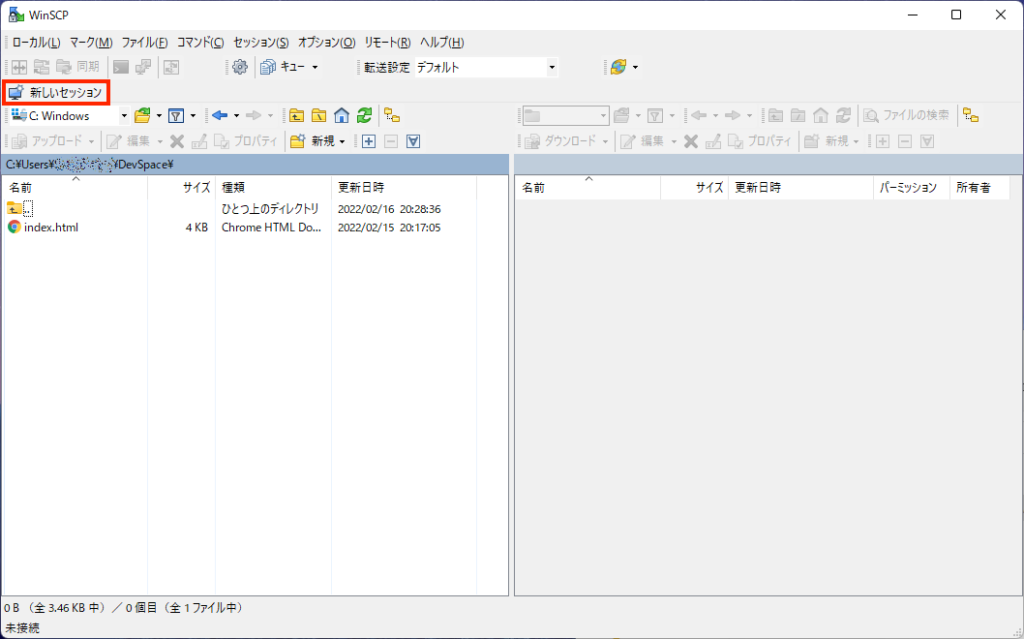Click the local panel 編集 button

[129, 141]
